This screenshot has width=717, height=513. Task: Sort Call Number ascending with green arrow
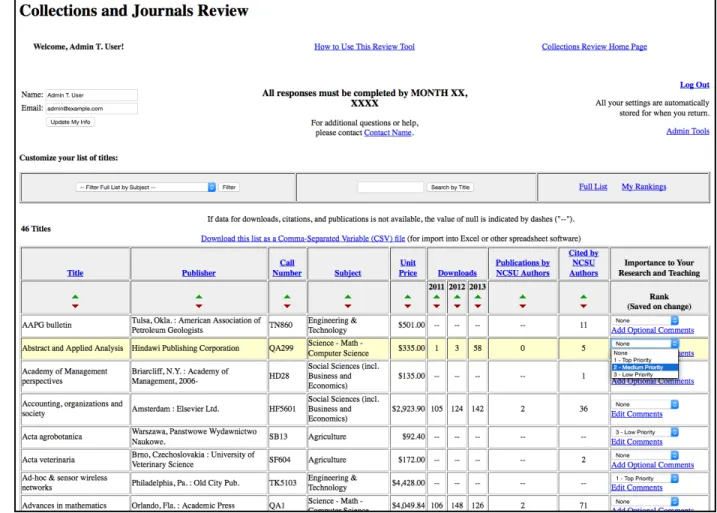click(x=287, y=297)
